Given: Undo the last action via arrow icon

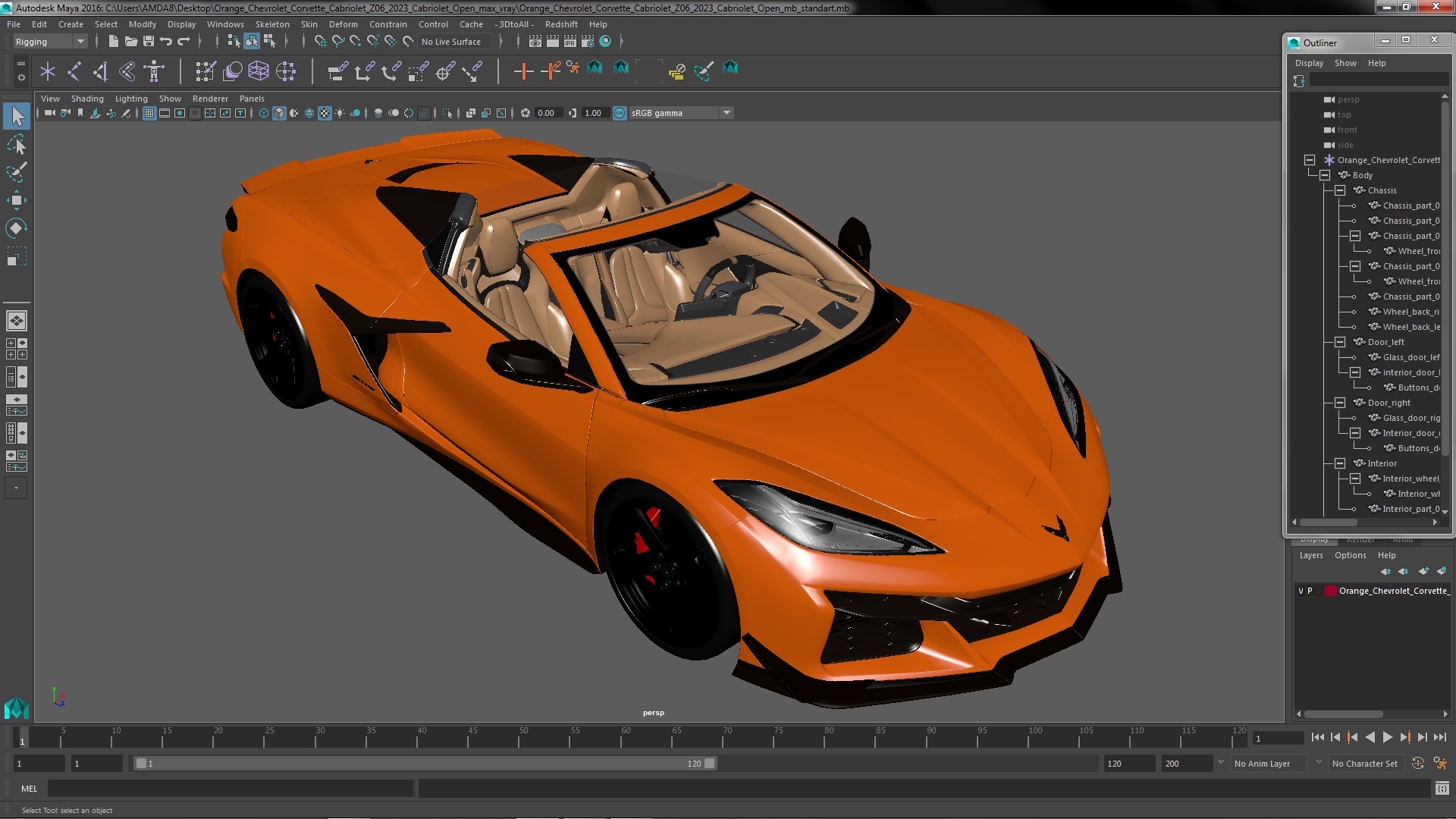Looking at the screenshot, I should 166,41.
